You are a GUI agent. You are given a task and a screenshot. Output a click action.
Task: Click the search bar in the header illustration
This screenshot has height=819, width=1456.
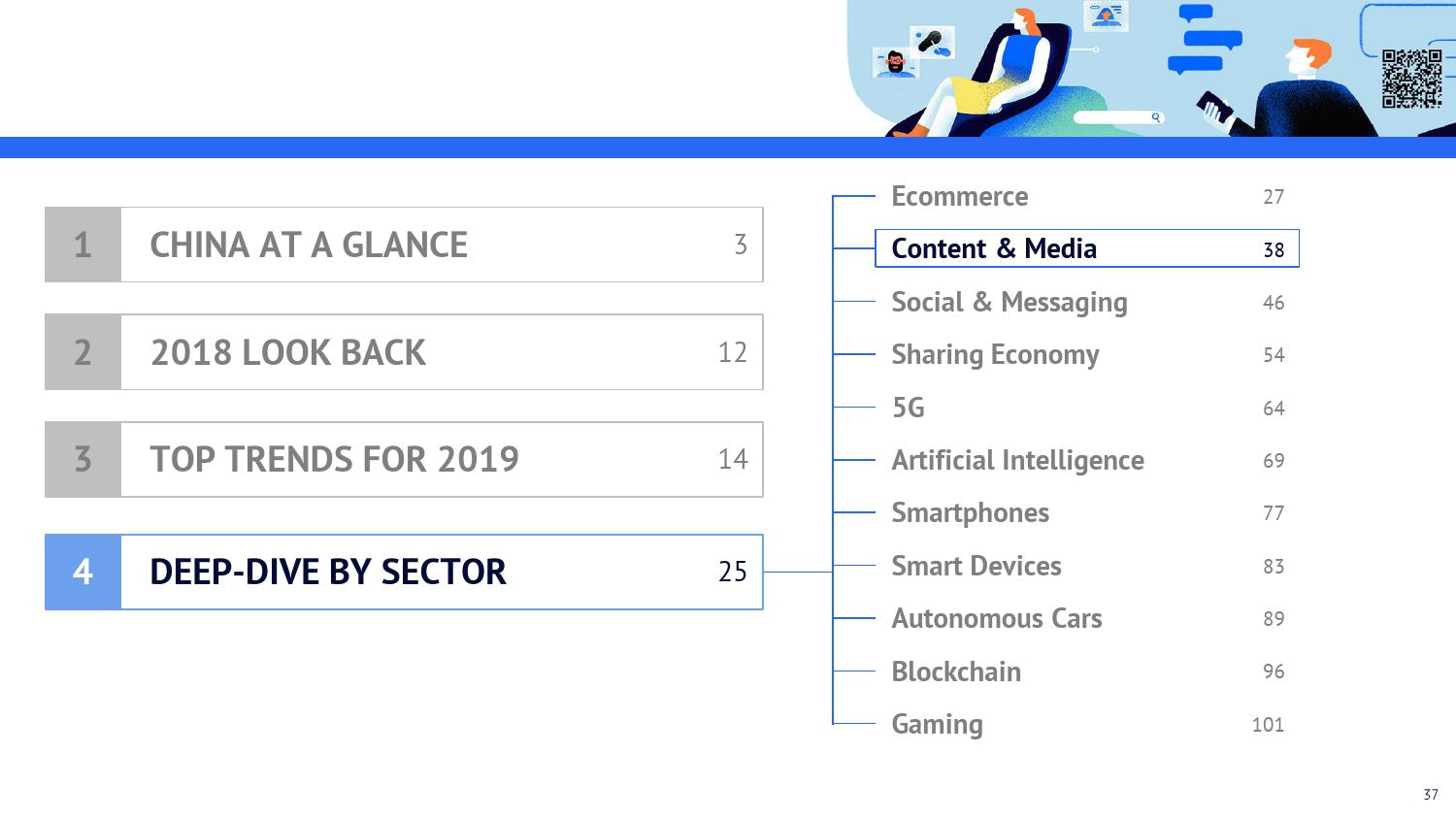[1119, 117]
